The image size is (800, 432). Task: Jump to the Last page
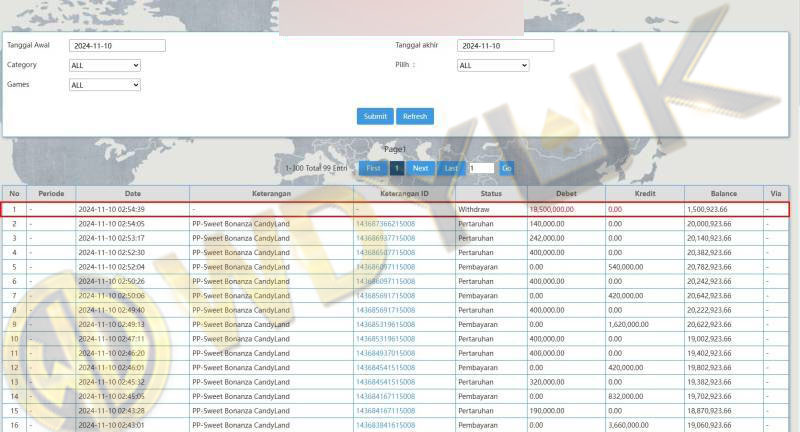tap(451, 168)
